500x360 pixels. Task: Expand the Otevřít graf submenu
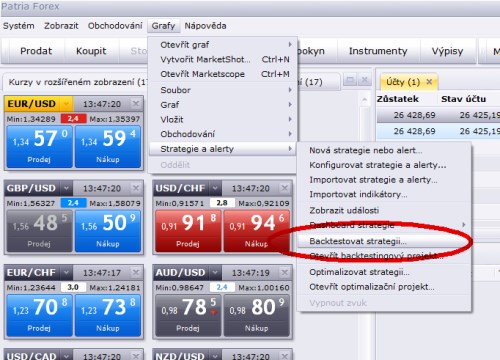[222, 45]
